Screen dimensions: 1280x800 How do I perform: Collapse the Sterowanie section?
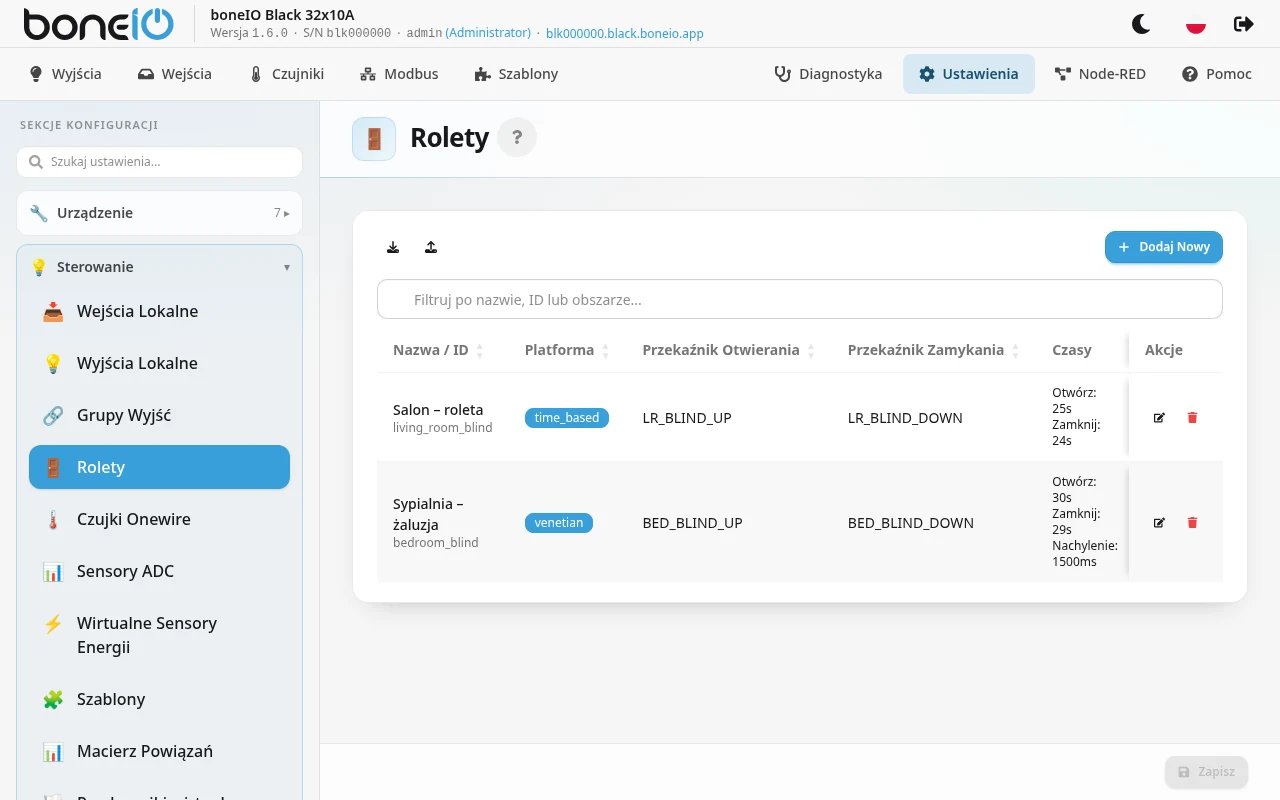tap(159, 267)
